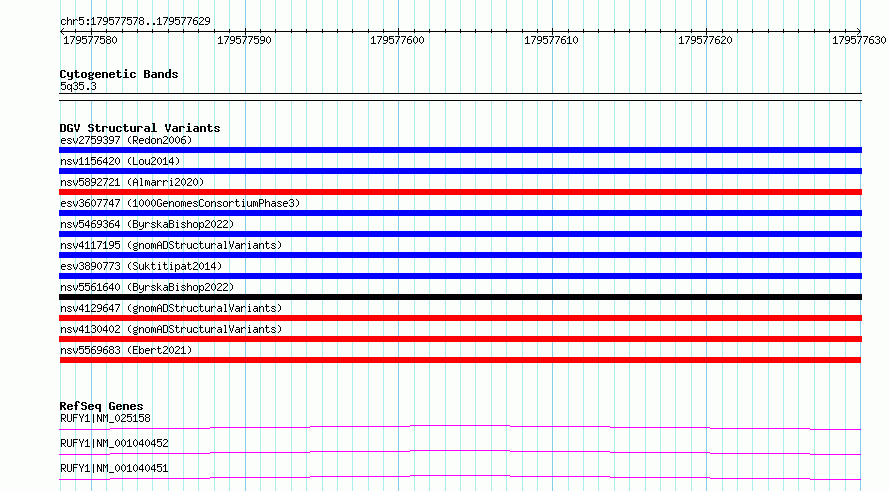Viewport: 890px width, 491px height.
Task: Open variant nsv5469364 (ByrskaBishop2022) label
Action: (147, 224)
